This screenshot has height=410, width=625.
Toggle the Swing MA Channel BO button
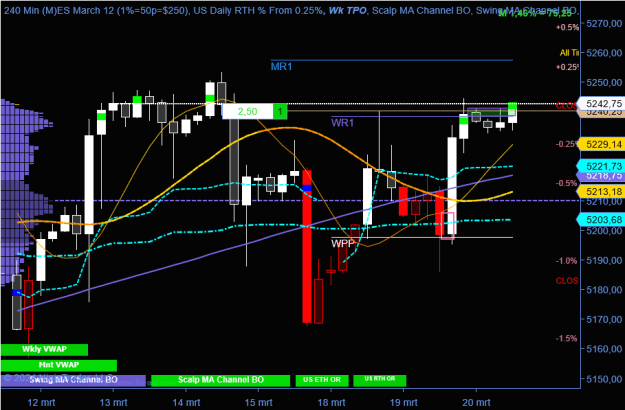coord(73,380)
